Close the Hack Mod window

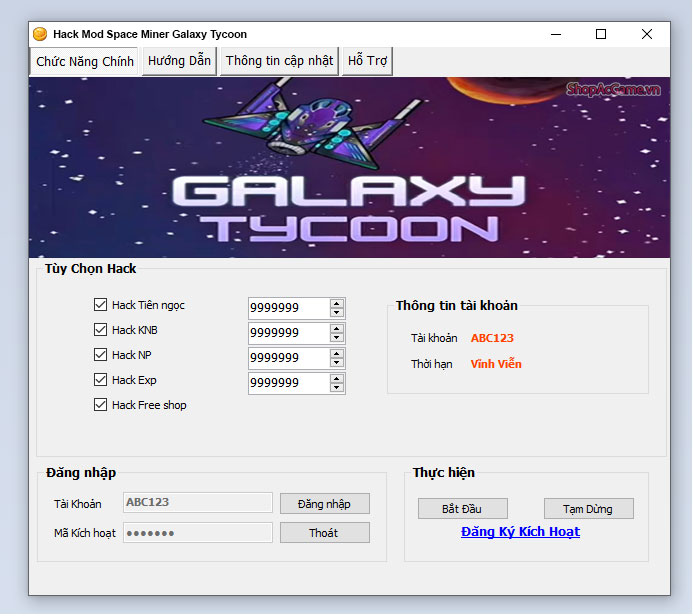647,34
